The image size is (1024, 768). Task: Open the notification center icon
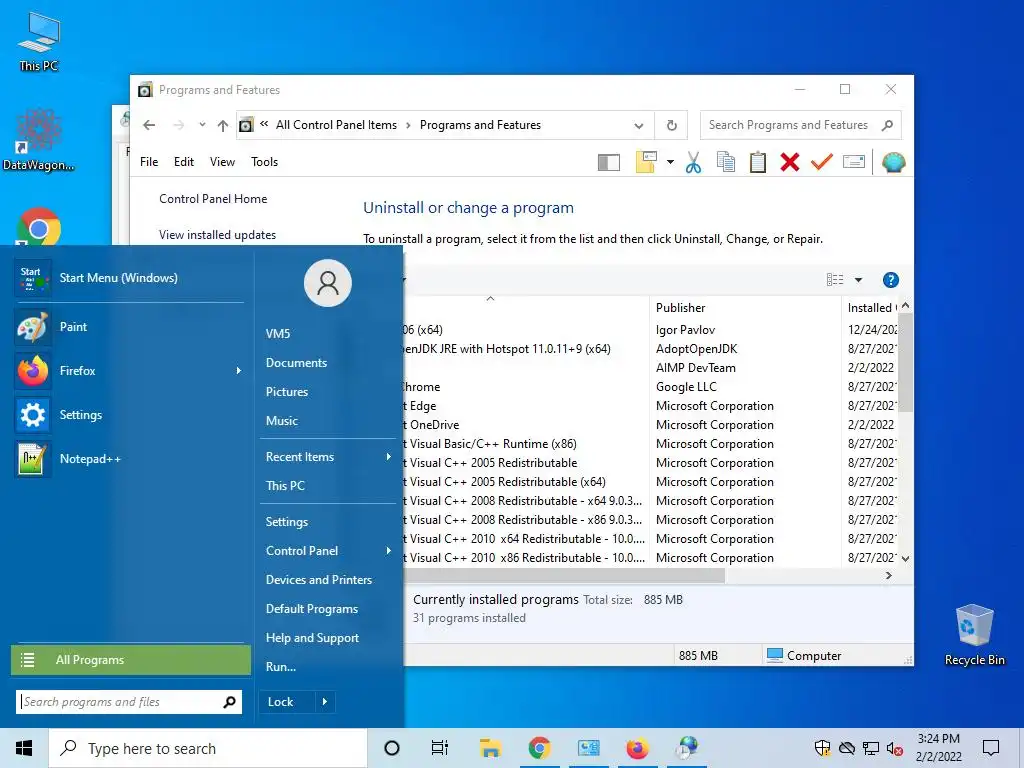point(991,748)
